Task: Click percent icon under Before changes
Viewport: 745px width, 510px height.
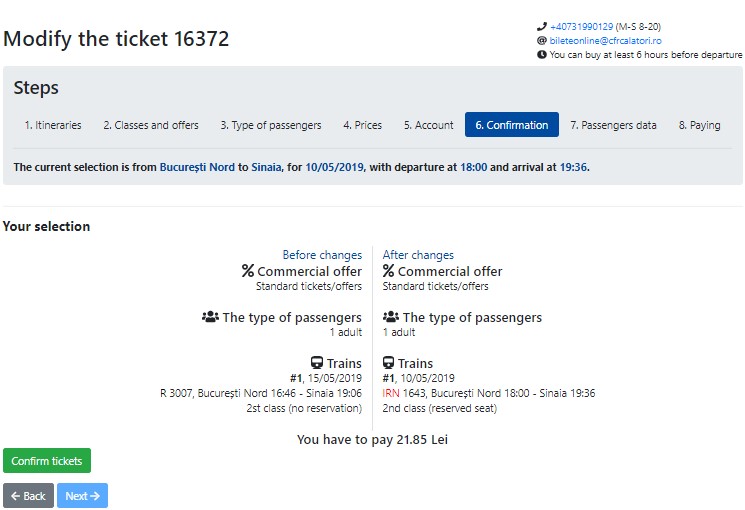Action: tap(248, 271)
